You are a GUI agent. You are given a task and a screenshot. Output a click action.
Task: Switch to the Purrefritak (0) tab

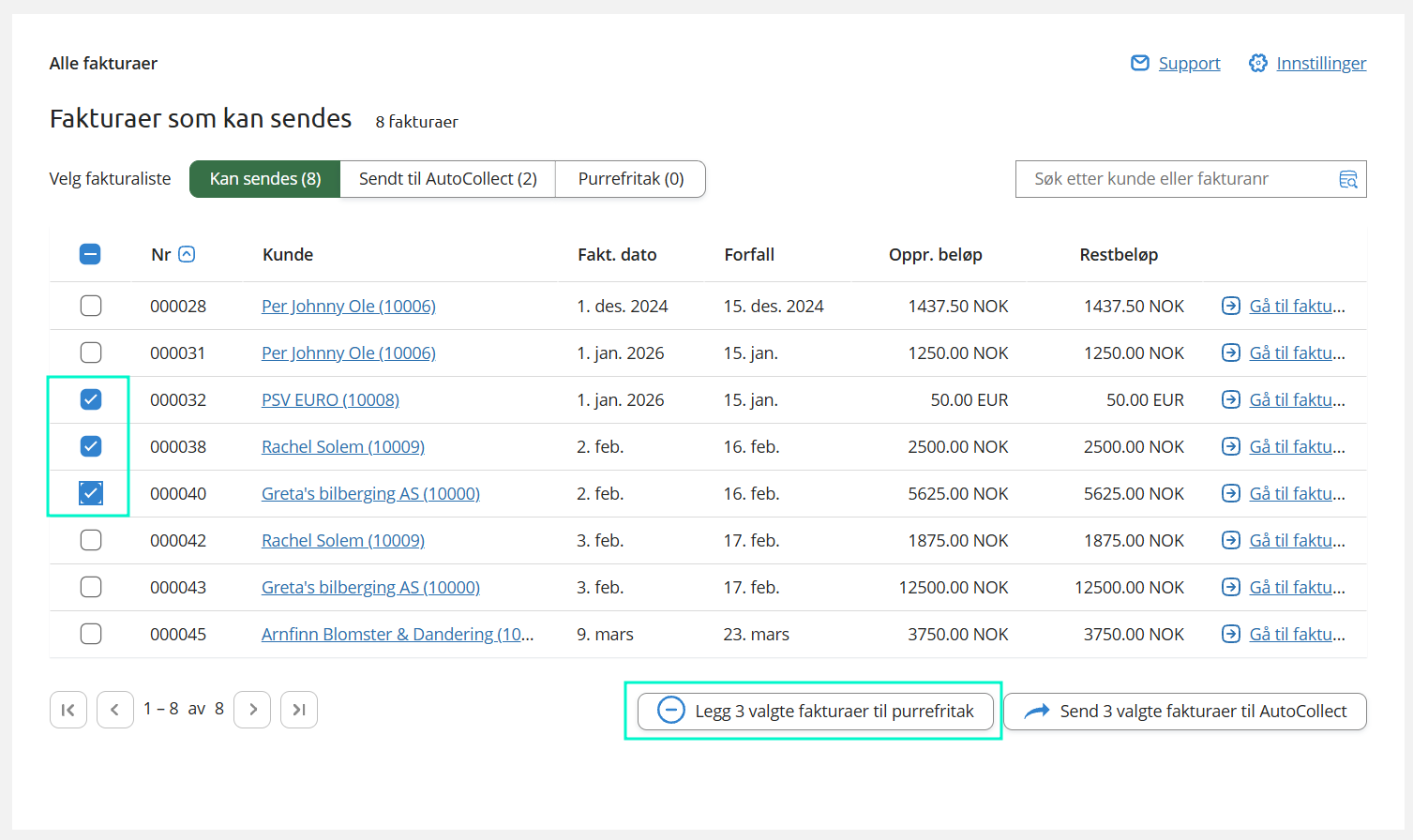pos(631,179)
